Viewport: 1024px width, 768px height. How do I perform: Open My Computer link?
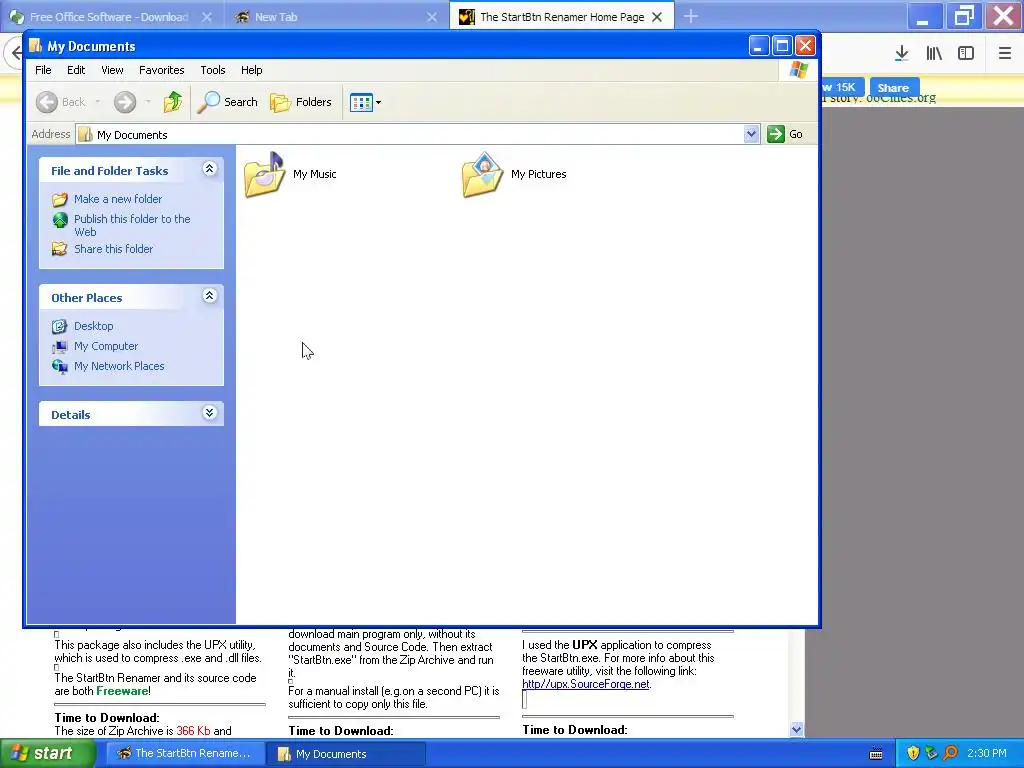click(106, 346)
